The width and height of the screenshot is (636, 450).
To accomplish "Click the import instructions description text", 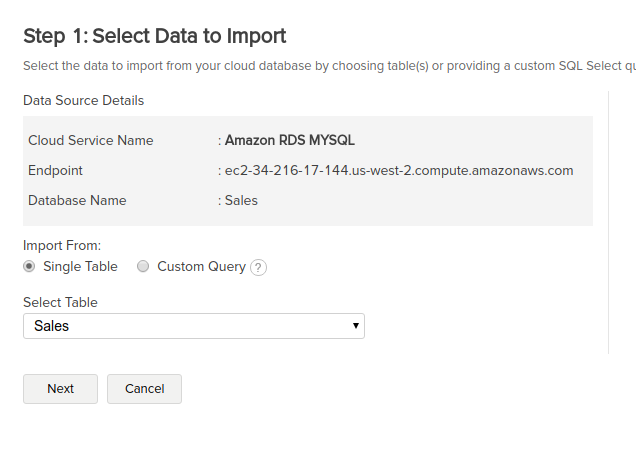I will click(329, 66).
